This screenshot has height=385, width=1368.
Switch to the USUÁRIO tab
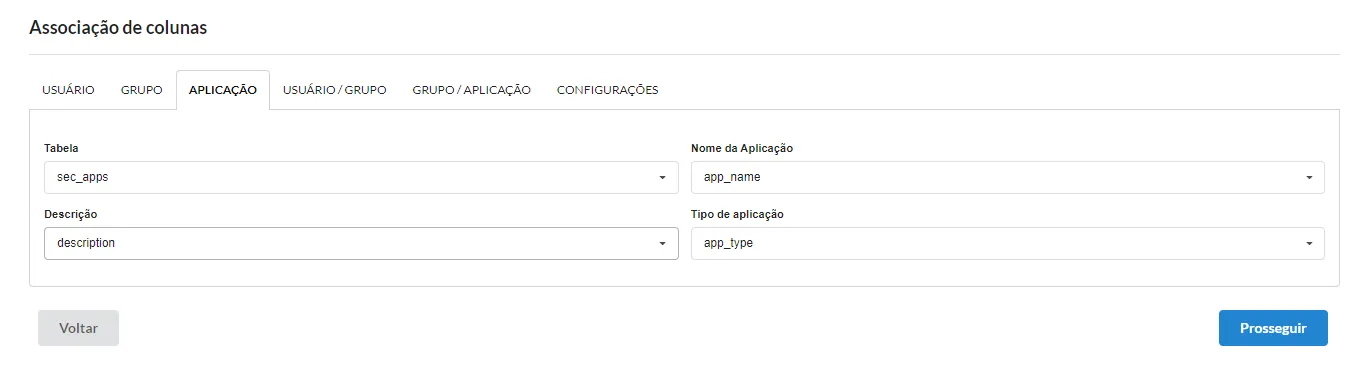tap(68, 90)
